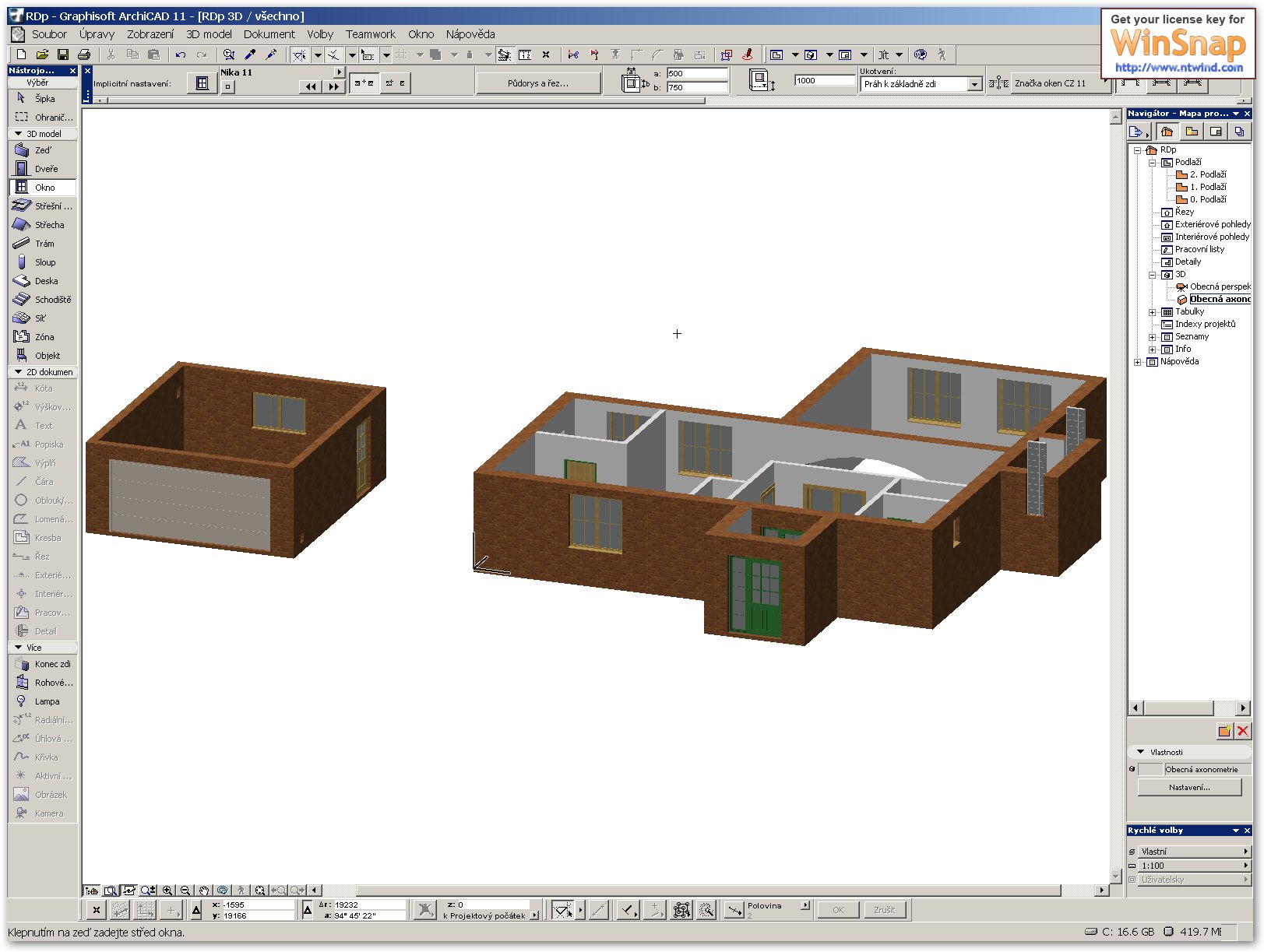Image resolution: width=1264 pixels, height=952 pixels.
Task: Toggle first window geometry method button
Action: [x=364, y=83]
